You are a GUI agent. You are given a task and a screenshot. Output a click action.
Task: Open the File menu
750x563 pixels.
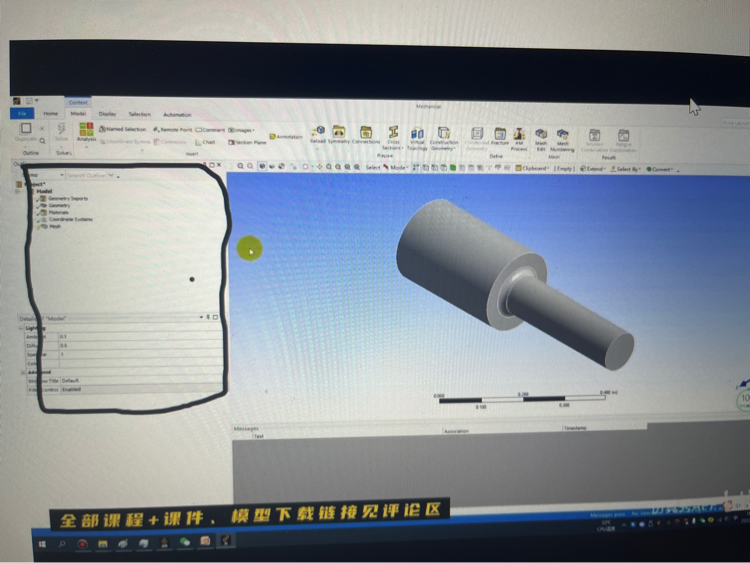click(22, 114)
